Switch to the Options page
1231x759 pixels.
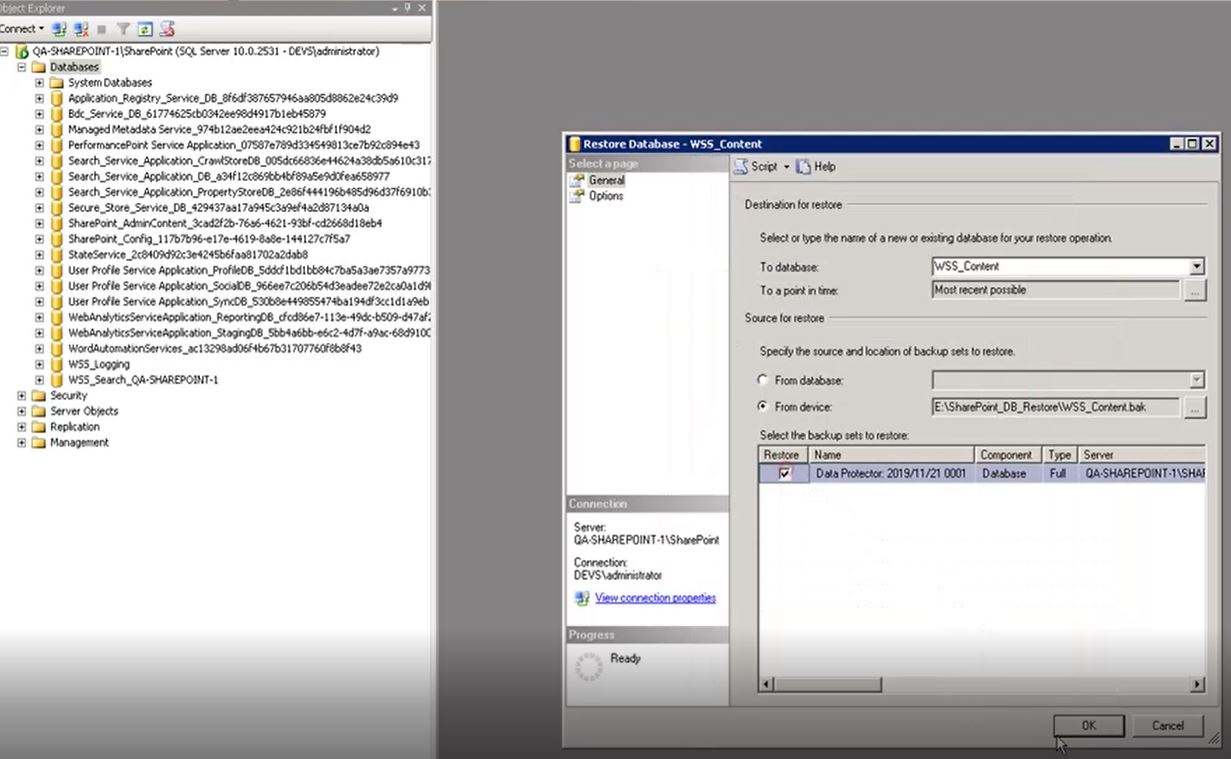(x=606, y=196)
